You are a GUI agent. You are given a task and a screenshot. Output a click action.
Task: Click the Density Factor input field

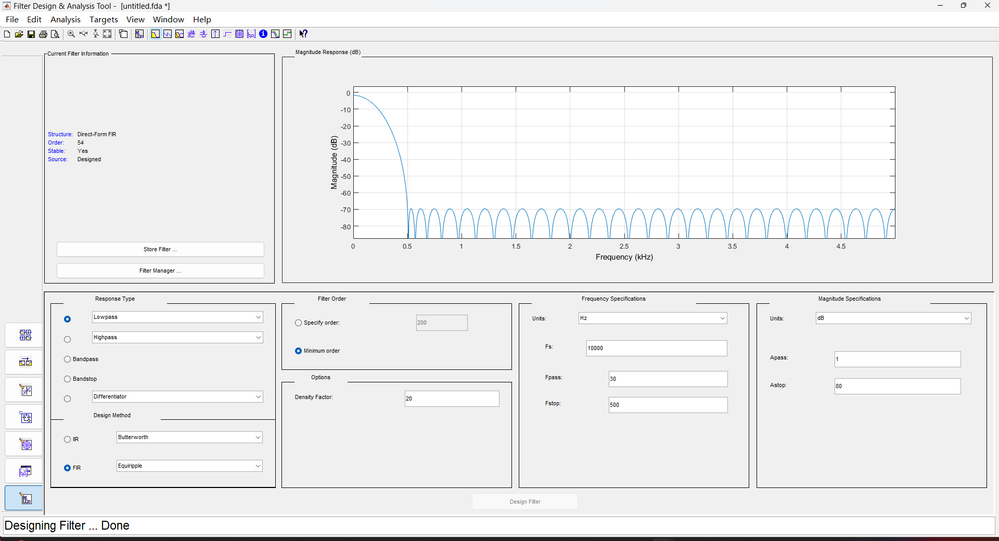(x=451, y=398)
